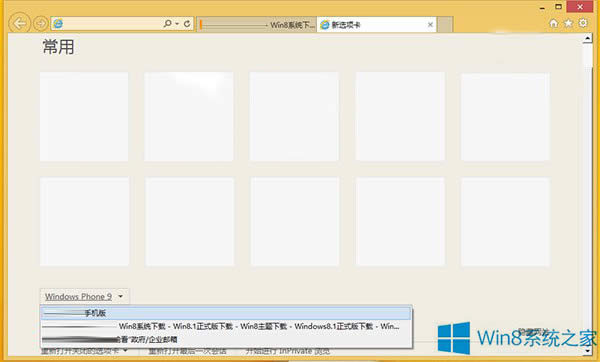Select the 新选项卡 tab
600x362 pixels.
pyautogui.click(x=377, y=25)
